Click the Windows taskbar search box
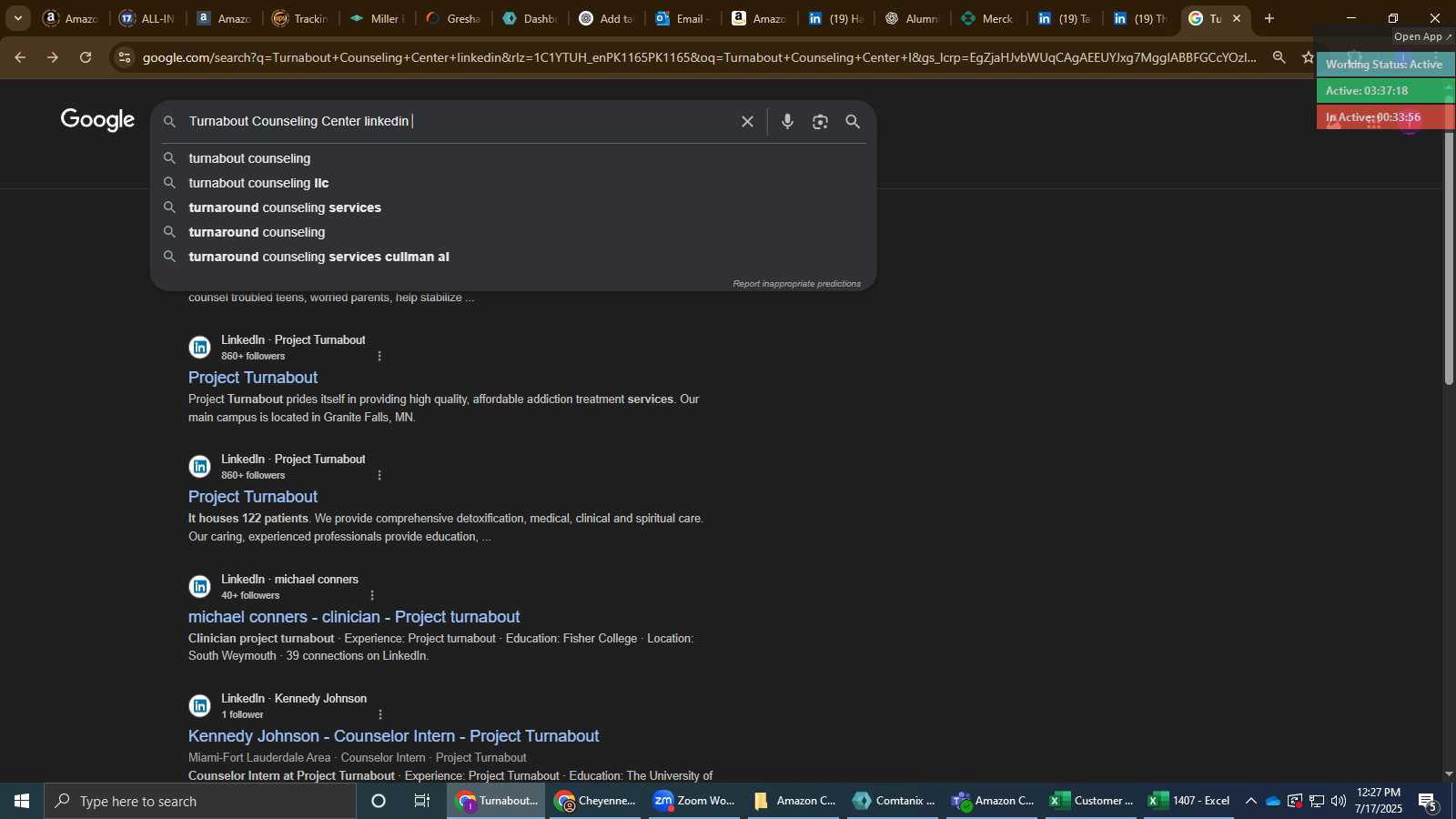Image resolution: width=1456 pixels, height=819 pixels. [200, 801]
